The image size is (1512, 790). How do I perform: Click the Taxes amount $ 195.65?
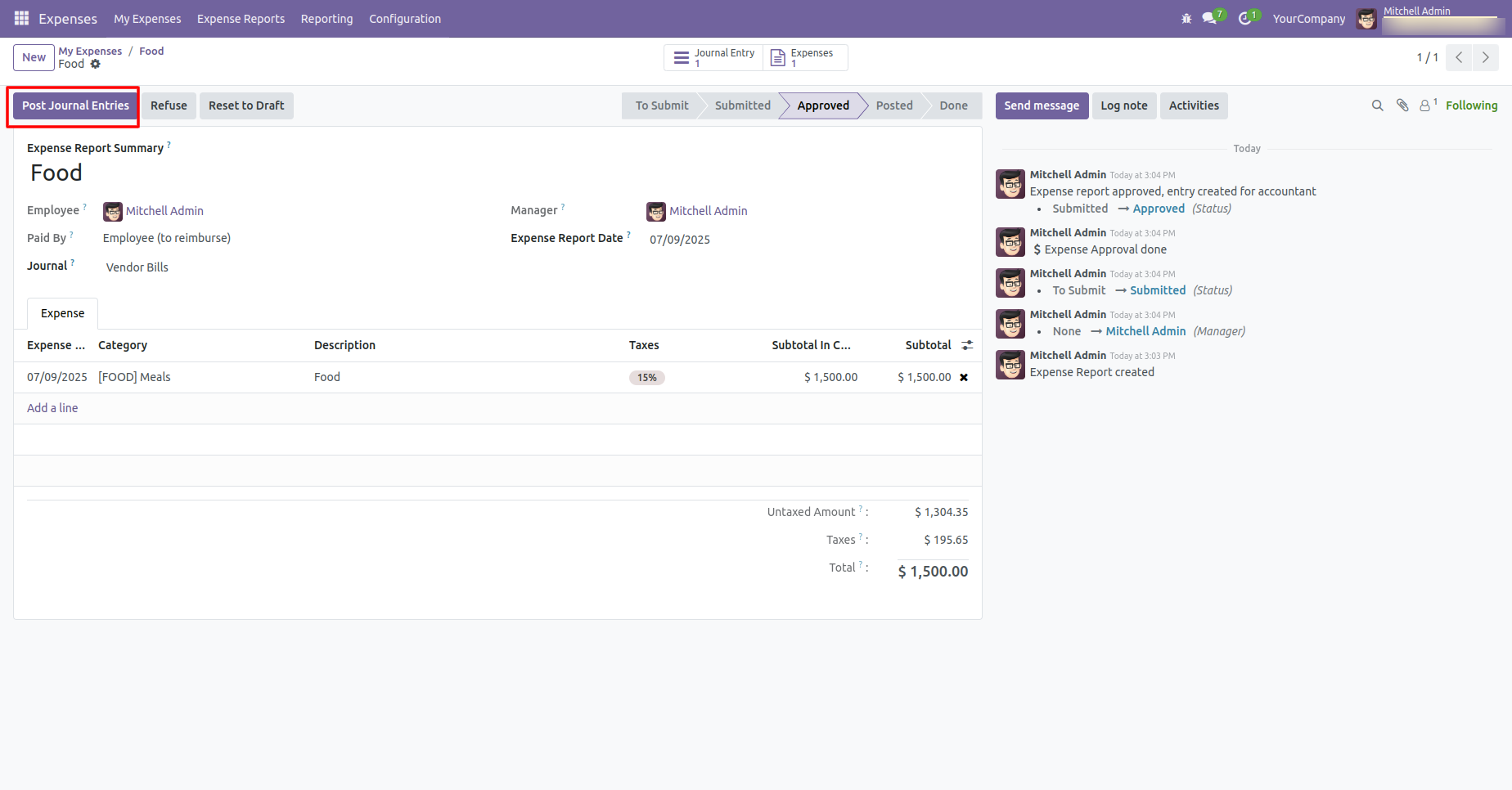point(946,540)
